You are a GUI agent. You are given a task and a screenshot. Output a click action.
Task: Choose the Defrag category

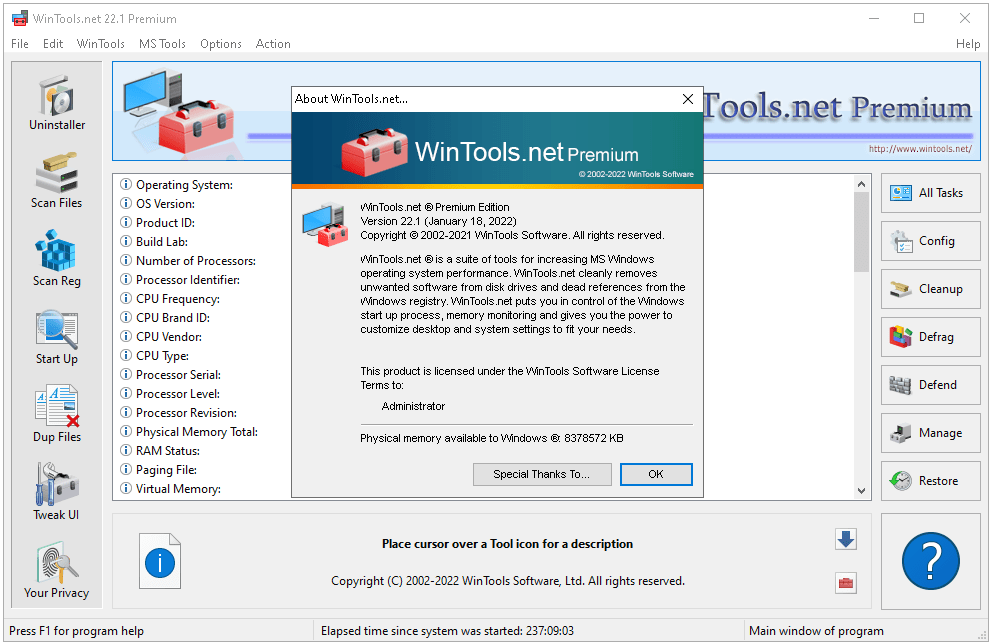click(930, 337)
